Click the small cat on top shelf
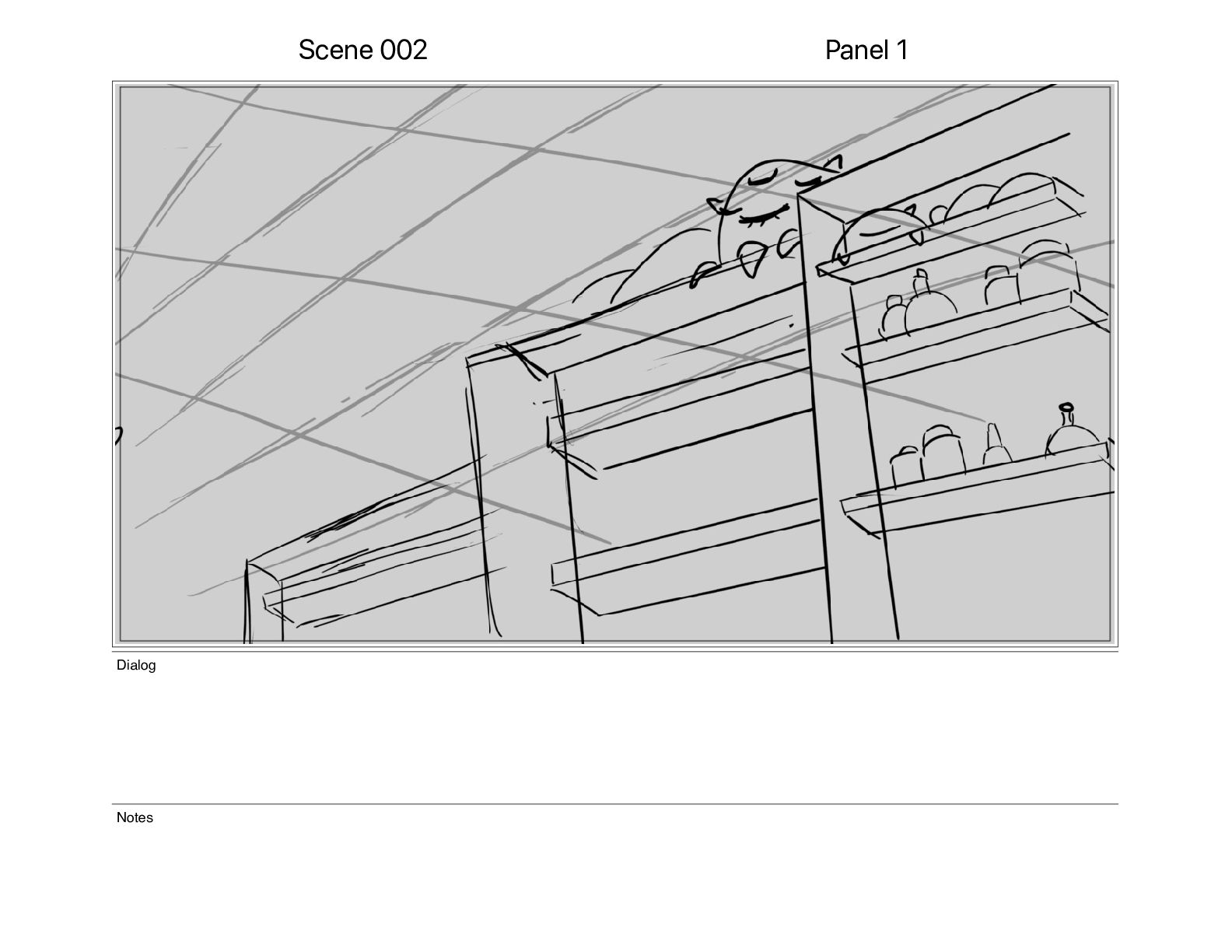The width and height of the screenshot is (1232, 952). (x=879, y=233)
